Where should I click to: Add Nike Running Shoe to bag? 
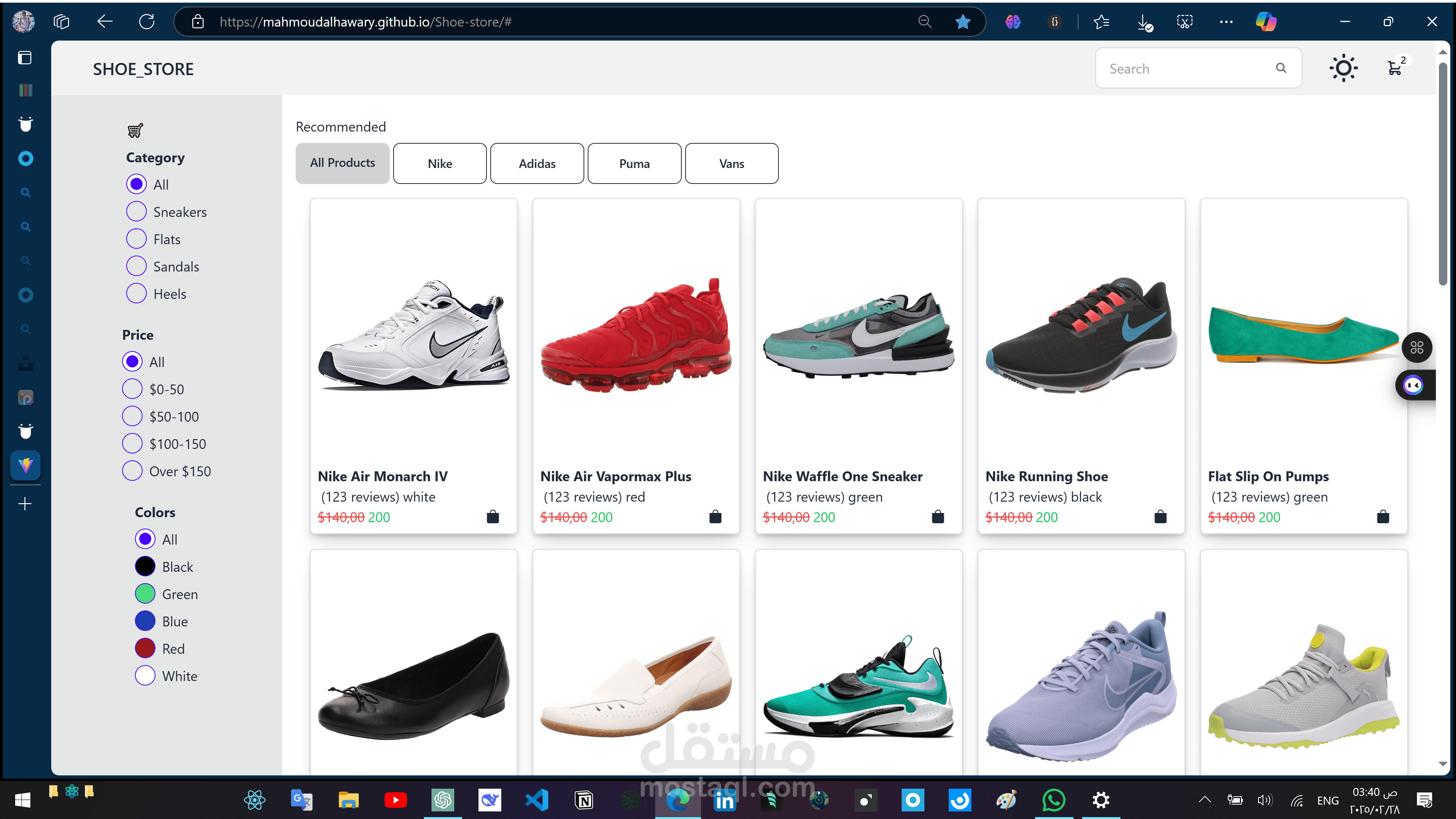1160,516
